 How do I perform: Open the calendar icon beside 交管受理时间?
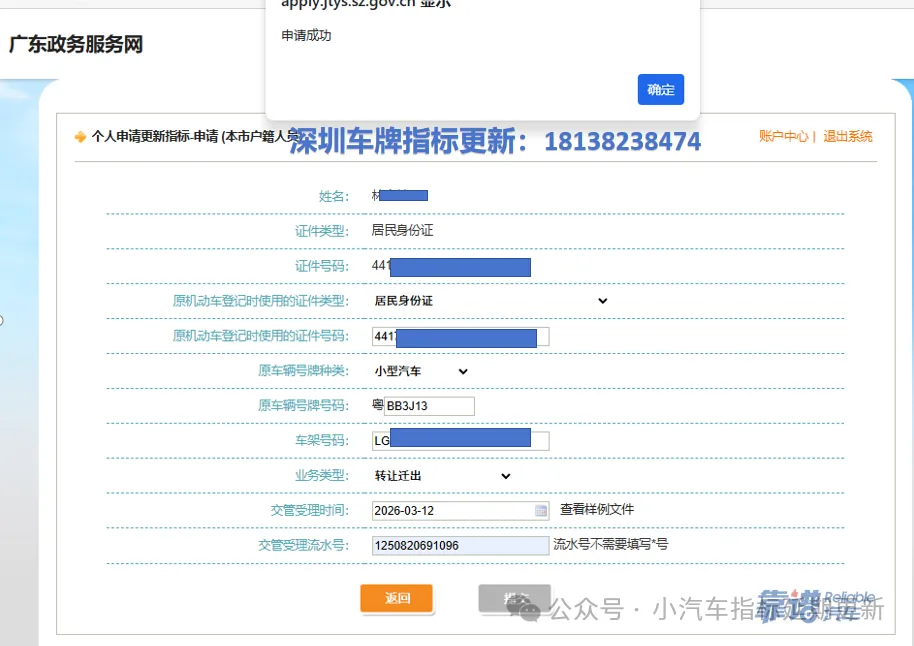point(541,510)
